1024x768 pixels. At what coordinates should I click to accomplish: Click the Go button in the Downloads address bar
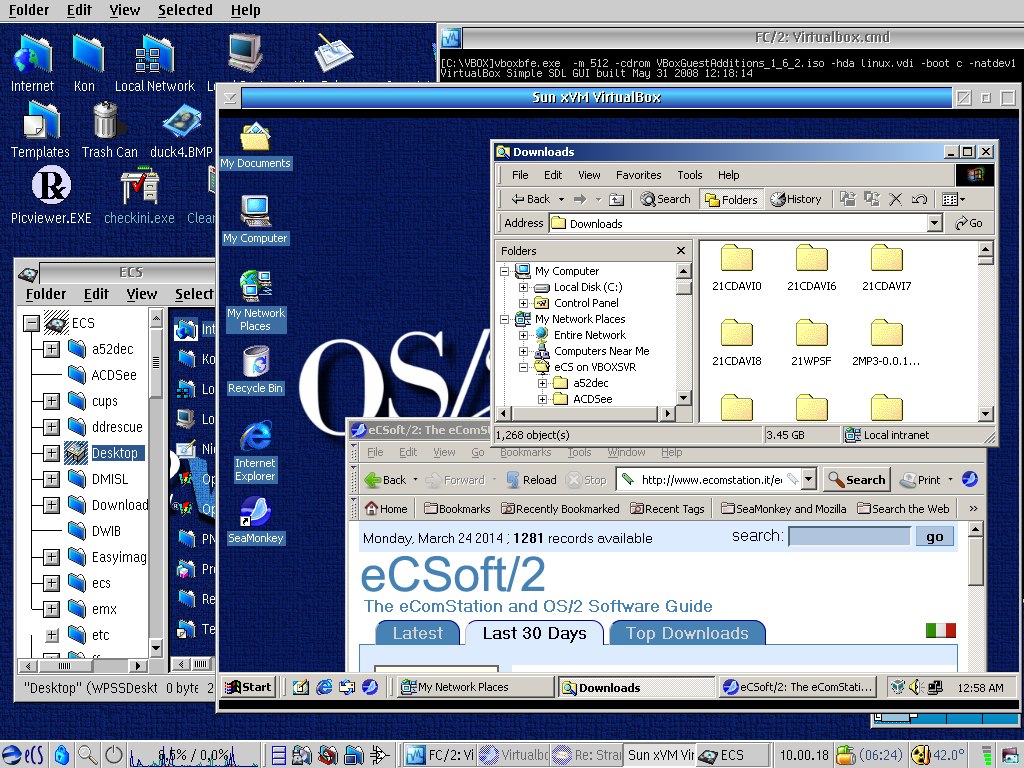(969, 223)
